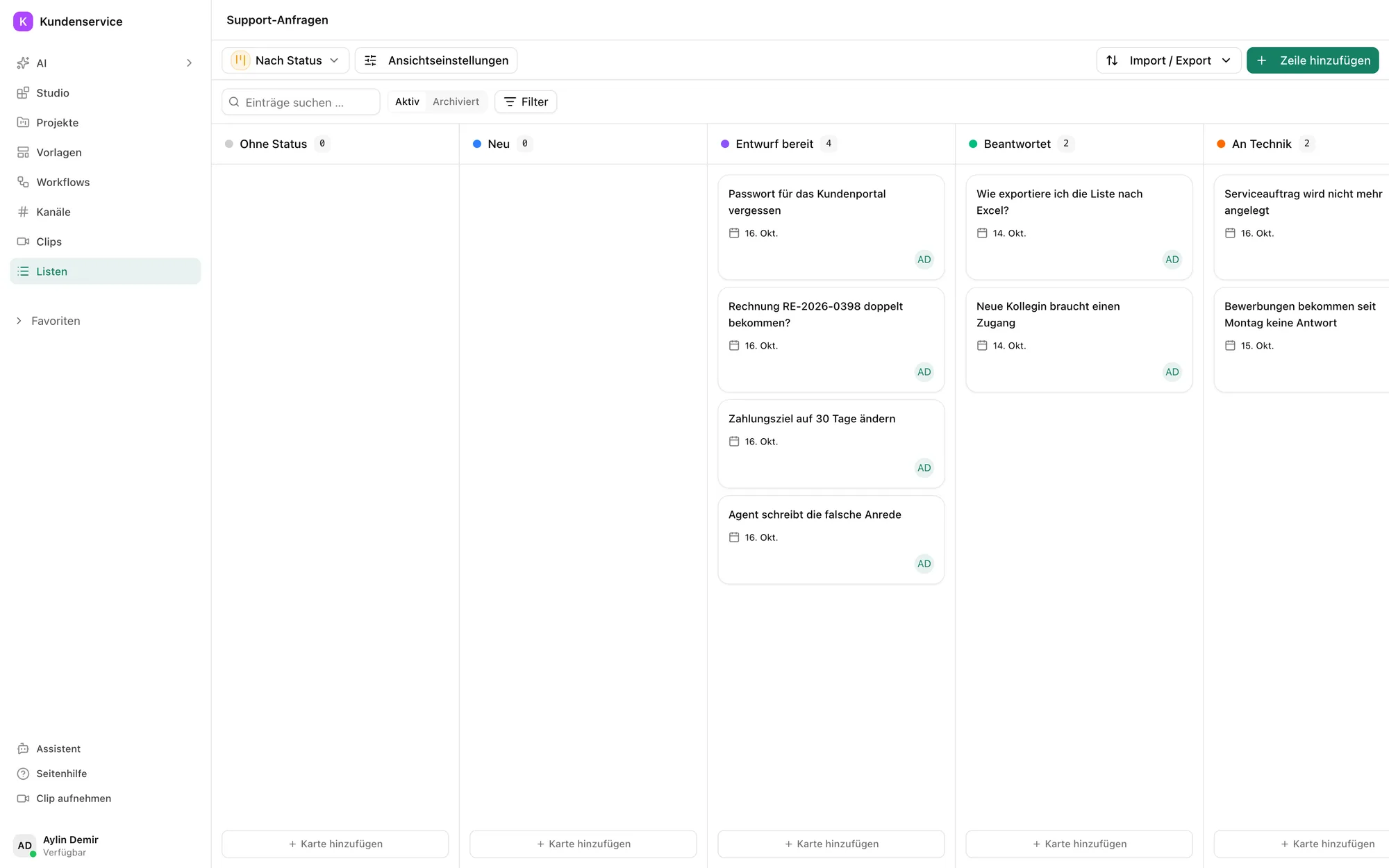
Task: Click the Kundenservice workspace name
Action: point(81,22)
